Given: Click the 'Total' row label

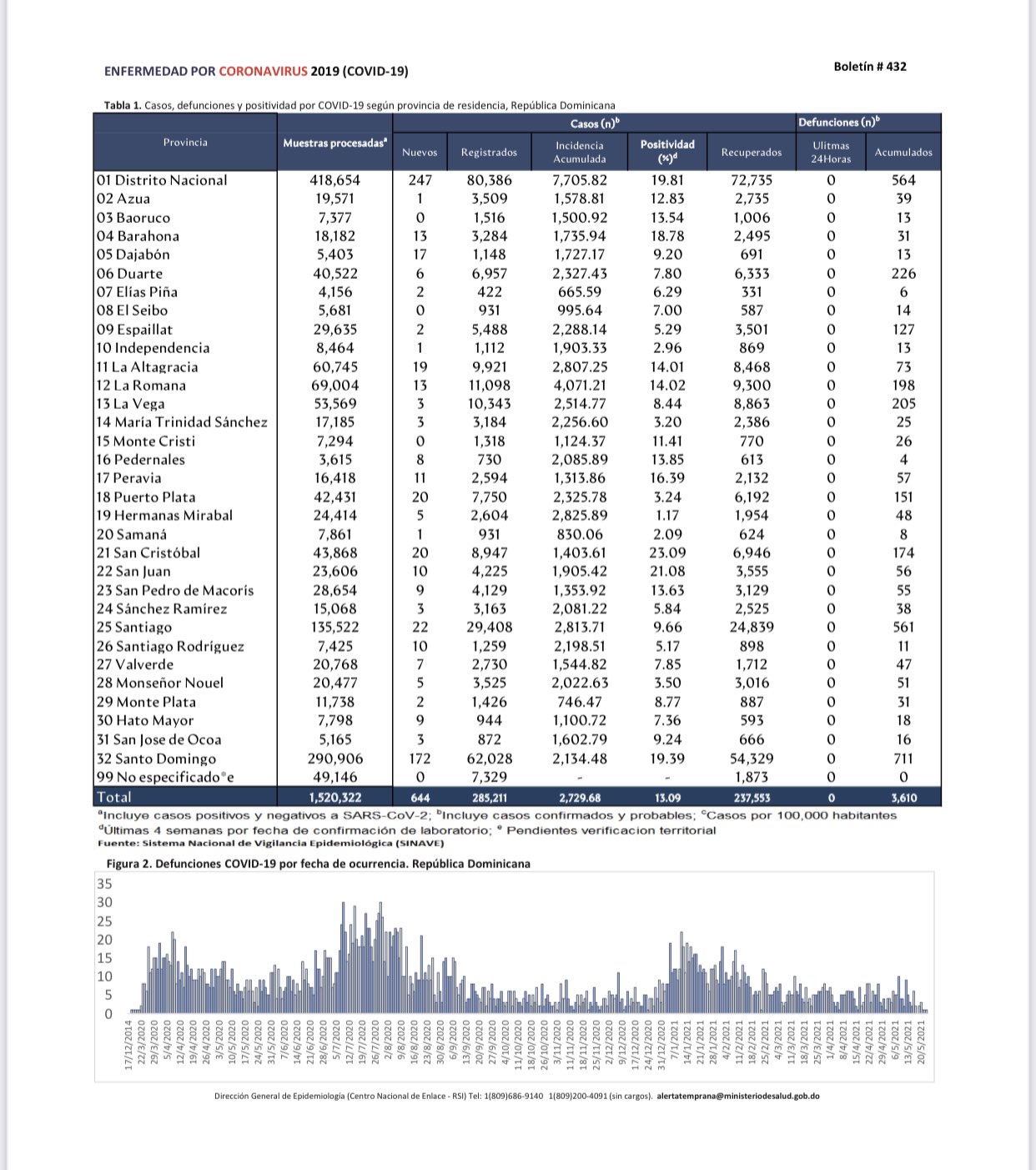Looking at the screenshot, I should (x=113, y=797).
